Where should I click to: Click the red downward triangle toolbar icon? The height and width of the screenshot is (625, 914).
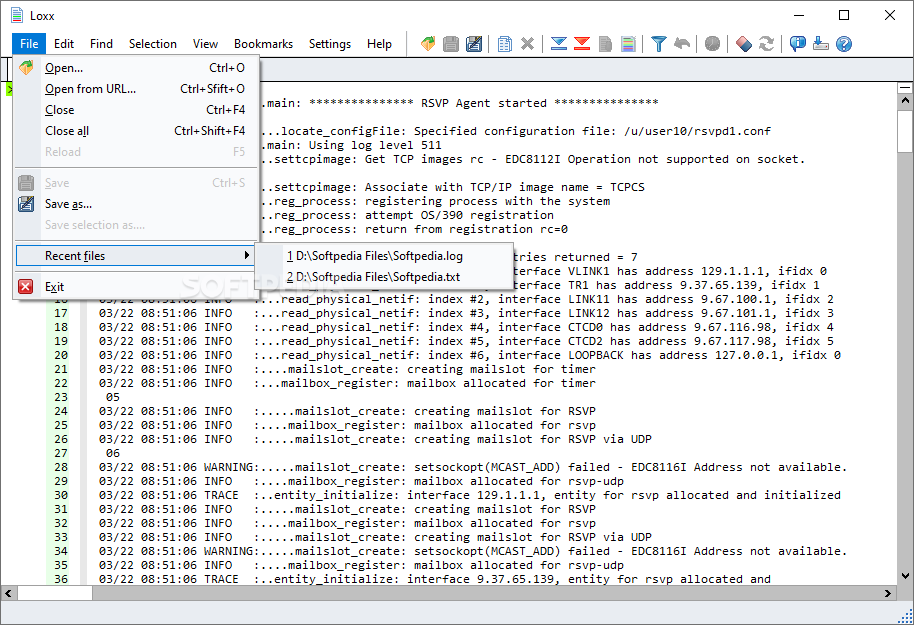pyautogui.click(x=582, y=44)
